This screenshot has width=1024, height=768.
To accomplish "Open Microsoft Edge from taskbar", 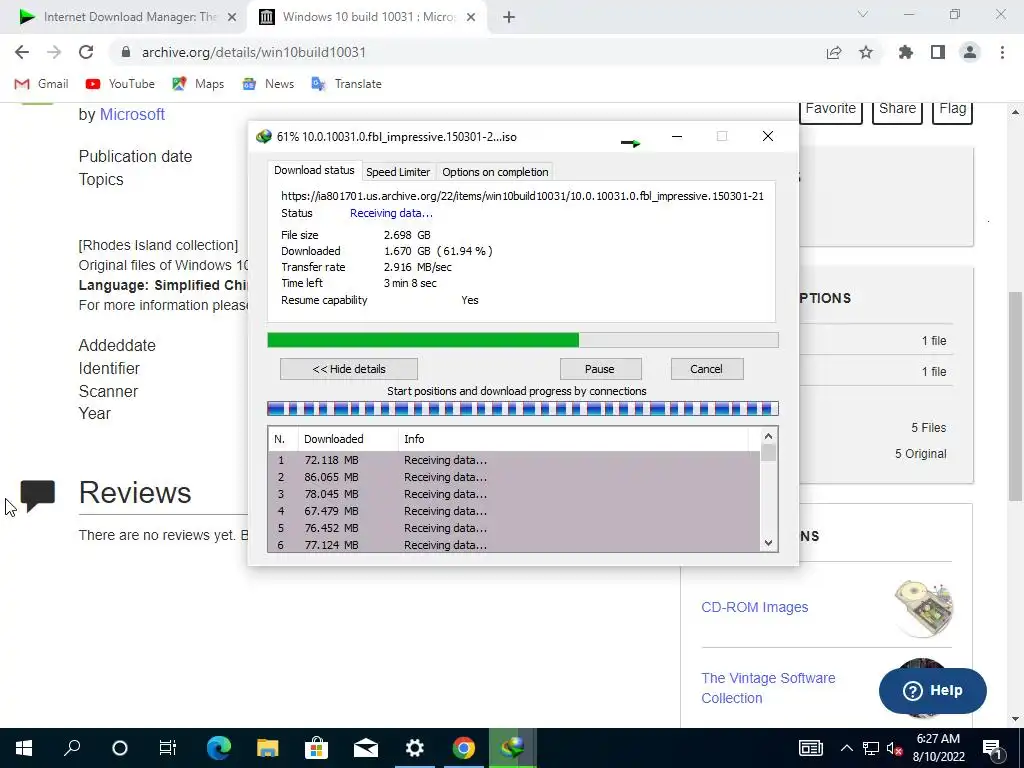I will click(219, 748).
